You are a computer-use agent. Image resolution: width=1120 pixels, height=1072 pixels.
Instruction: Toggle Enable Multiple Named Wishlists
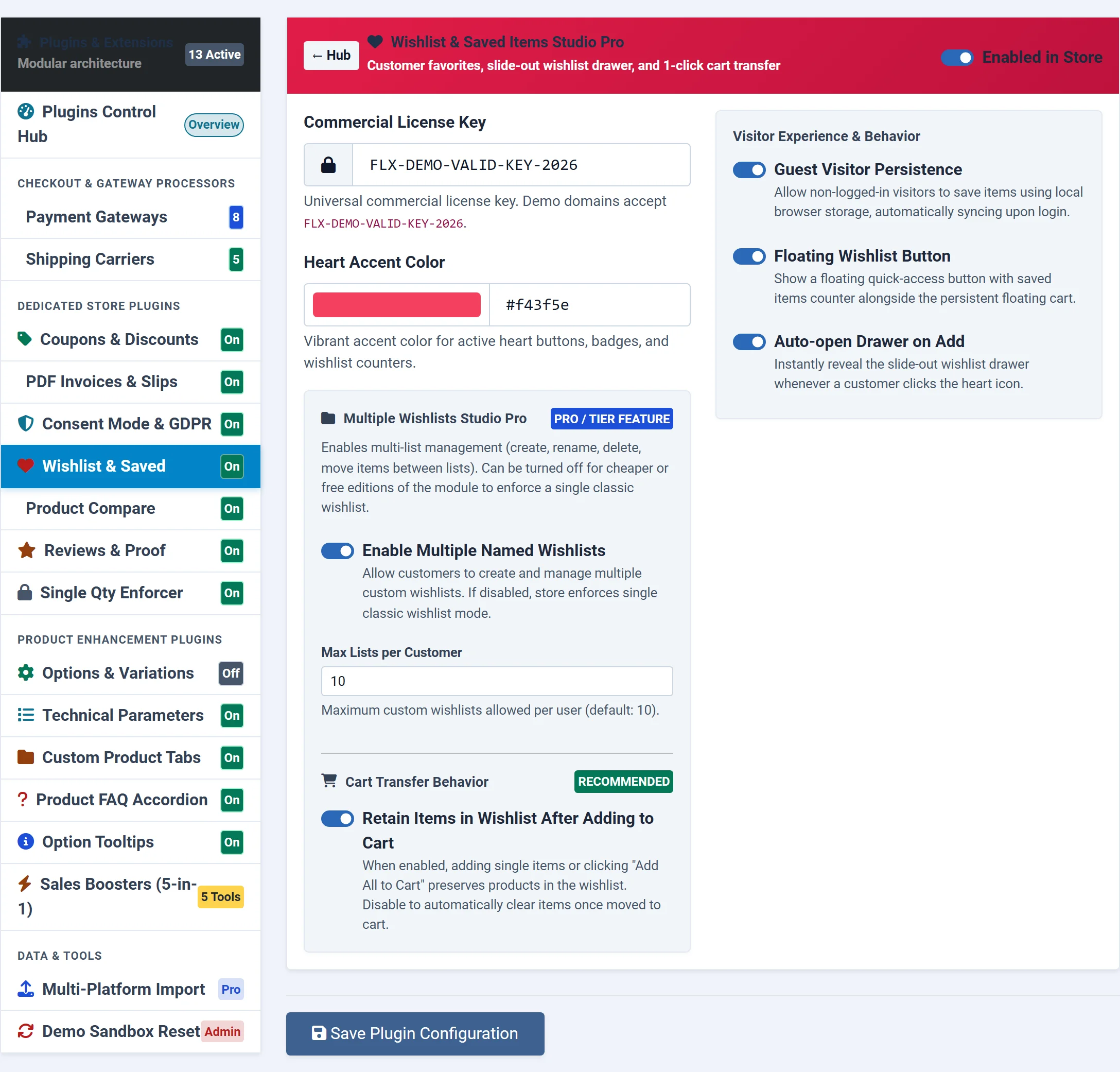[337, 550]
